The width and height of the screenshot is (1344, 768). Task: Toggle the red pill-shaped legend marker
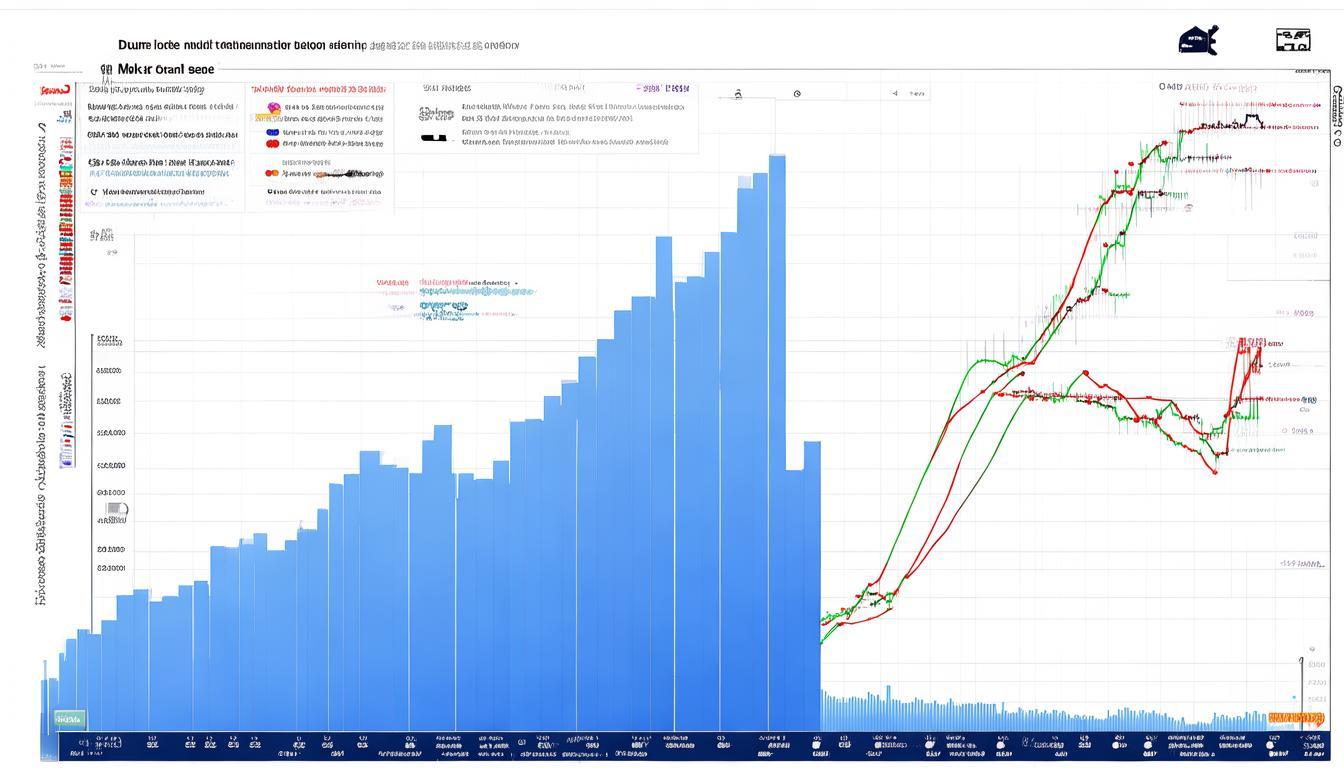pos(272,144)
